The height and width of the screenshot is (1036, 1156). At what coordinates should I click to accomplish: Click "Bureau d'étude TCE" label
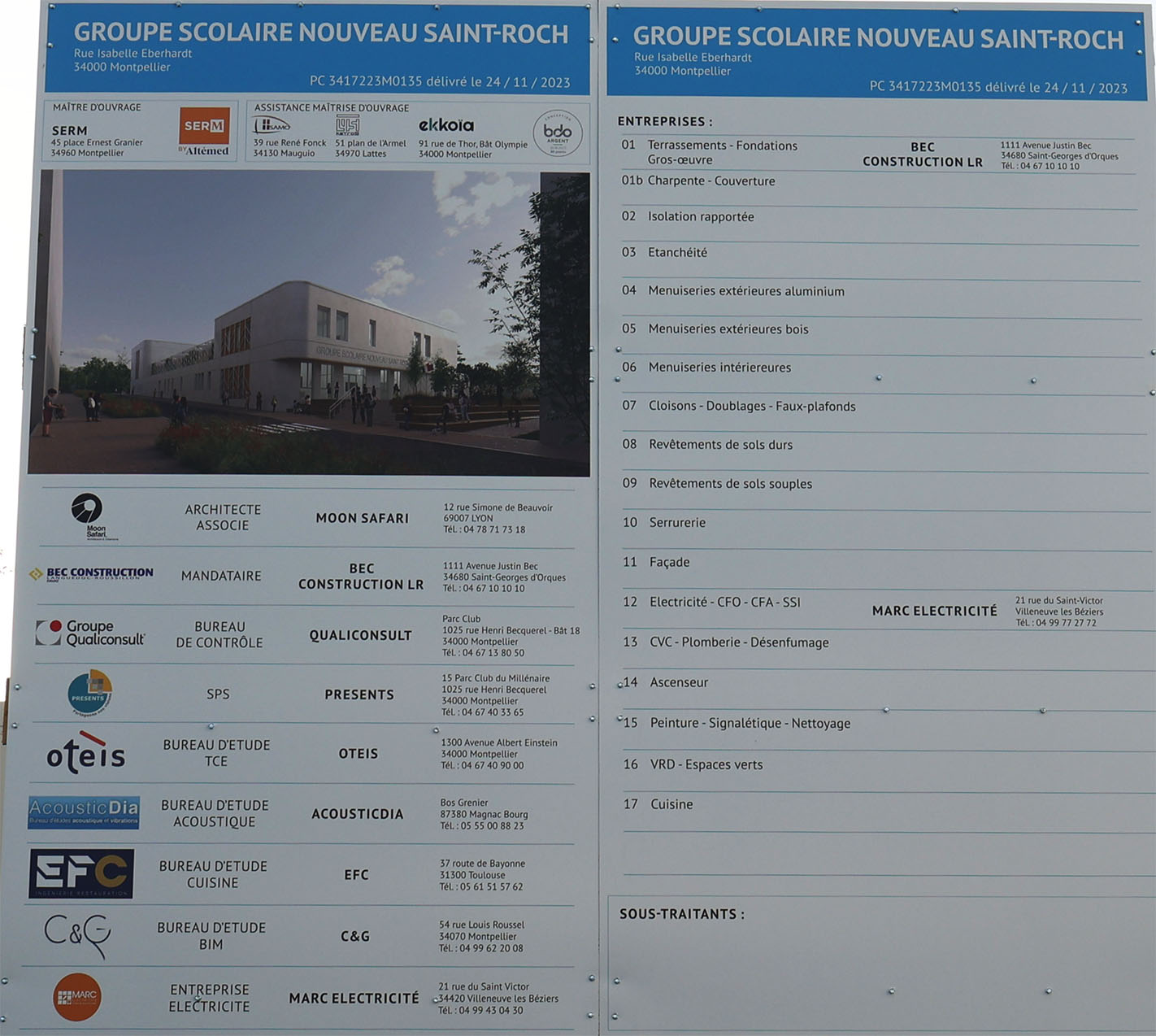216,753
